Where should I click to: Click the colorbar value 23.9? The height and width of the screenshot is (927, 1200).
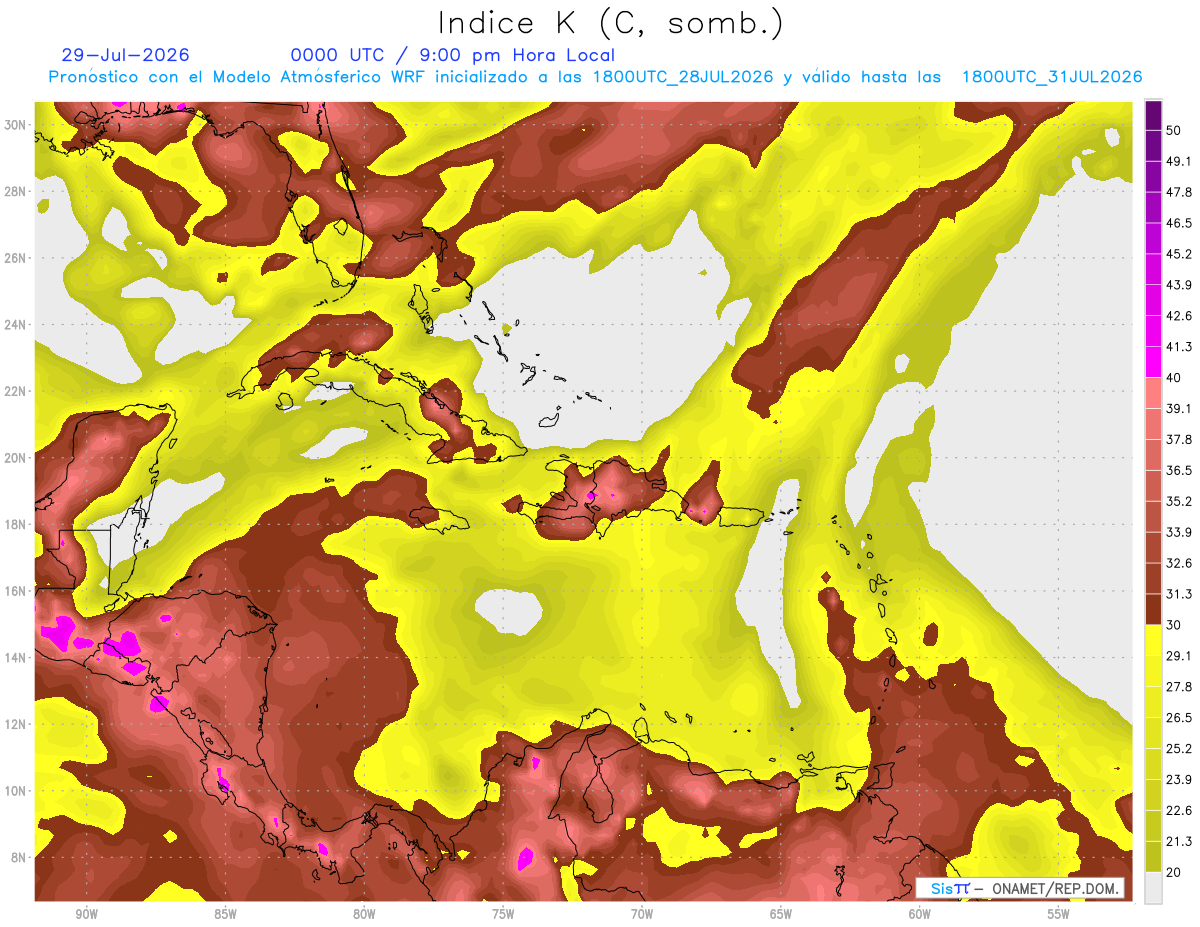[x=1179, y=780]
